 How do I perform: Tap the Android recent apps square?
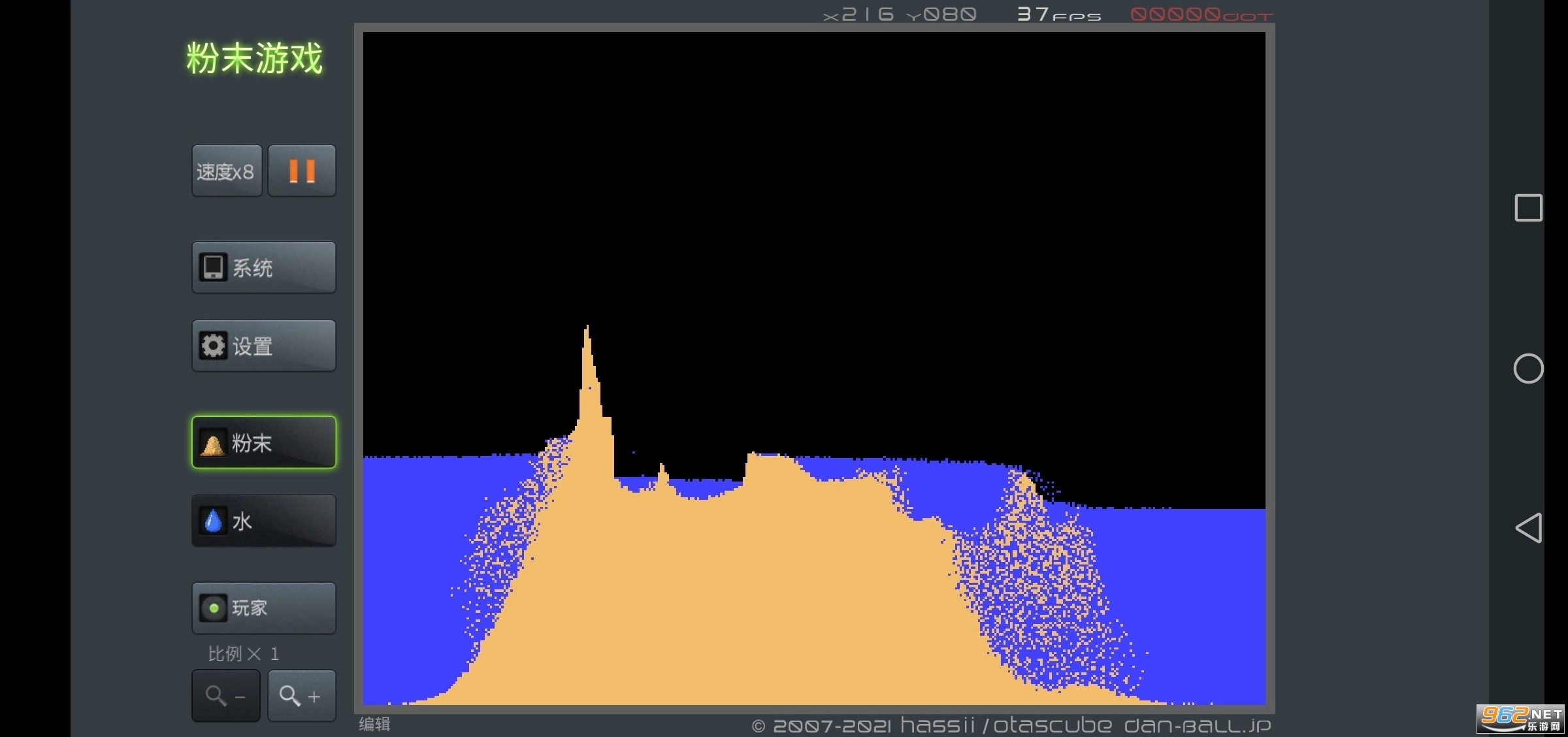[x=1528, y=208]
